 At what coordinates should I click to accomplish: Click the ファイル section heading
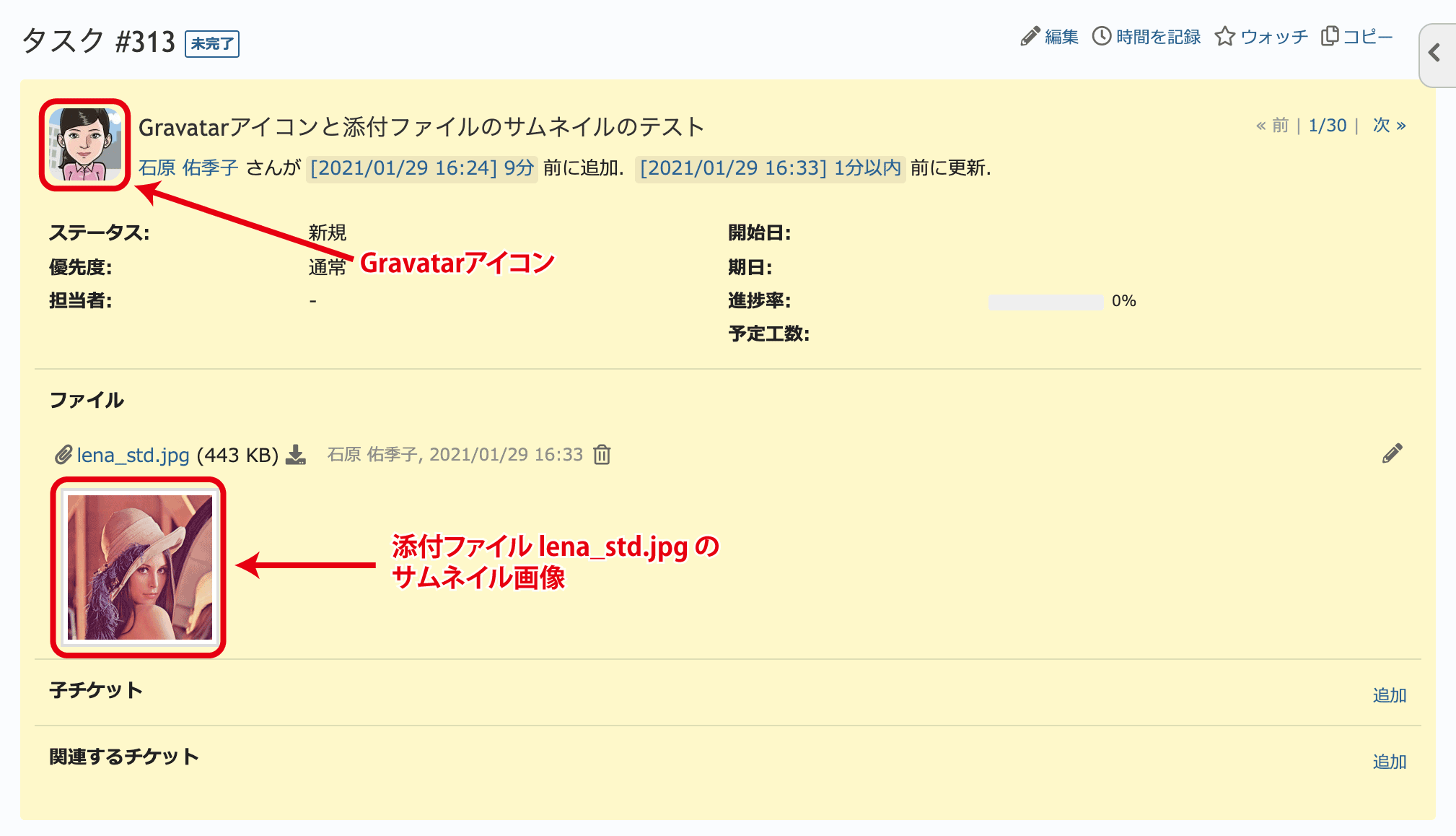pyautogui.click(x=87, y=400)
